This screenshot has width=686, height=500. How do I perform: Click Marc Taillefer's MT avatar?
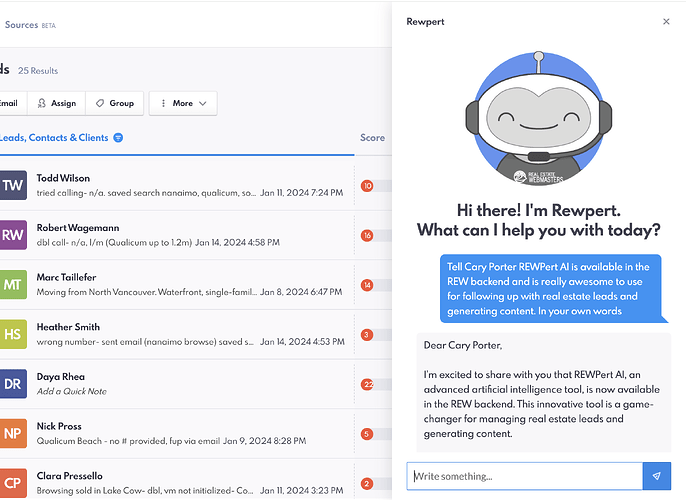[x=13, y=285]
